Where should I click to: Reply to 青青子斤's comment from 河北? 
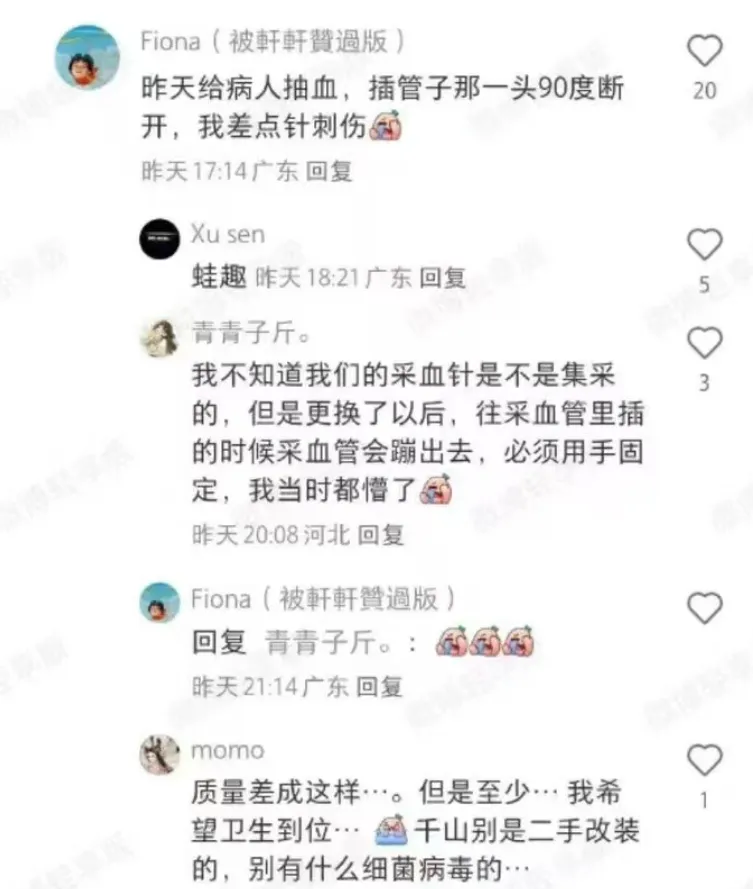click(380, 535)
